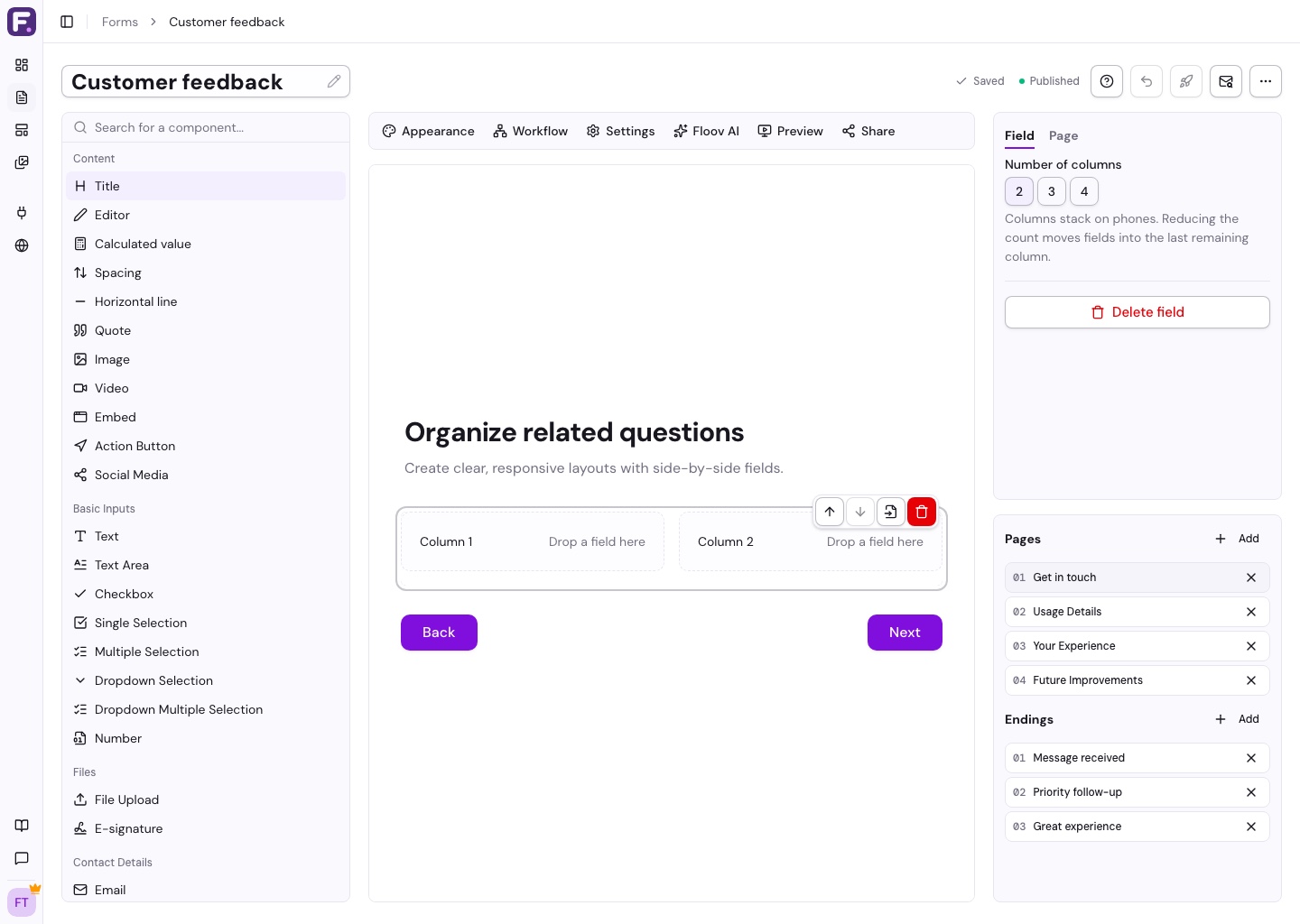Remove the Usage Details page
Viewport: 1300px width, 924px height.
coord(1251,612)
